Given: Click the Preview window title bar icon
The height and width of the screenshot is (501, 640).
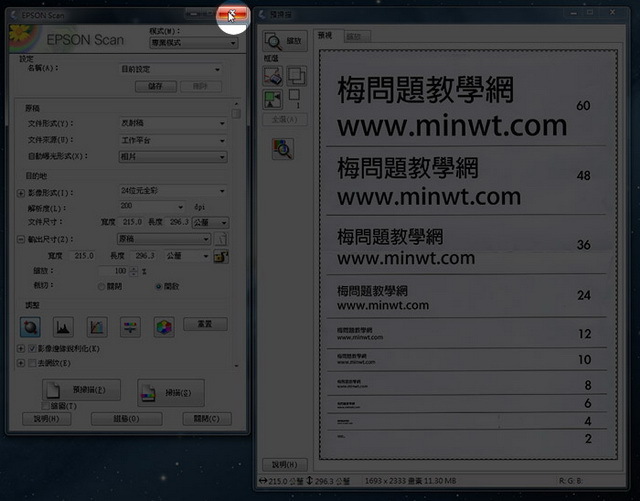Looking at the screenshot, I should [262, 15].
